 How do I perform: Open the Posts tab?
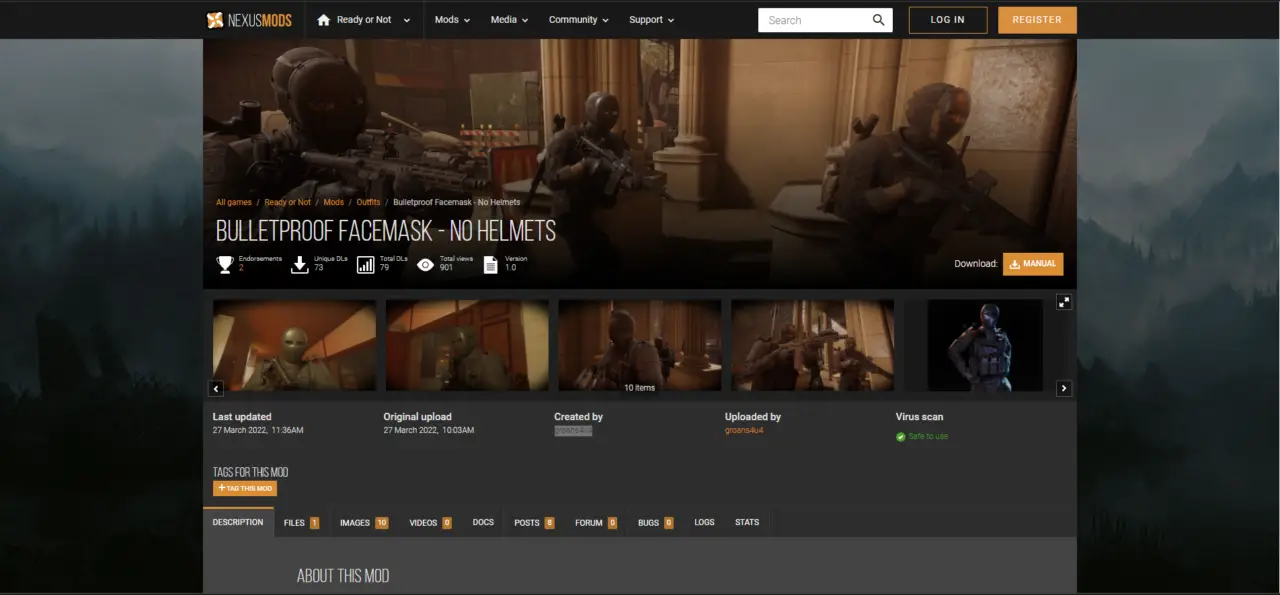coord(534,522)
